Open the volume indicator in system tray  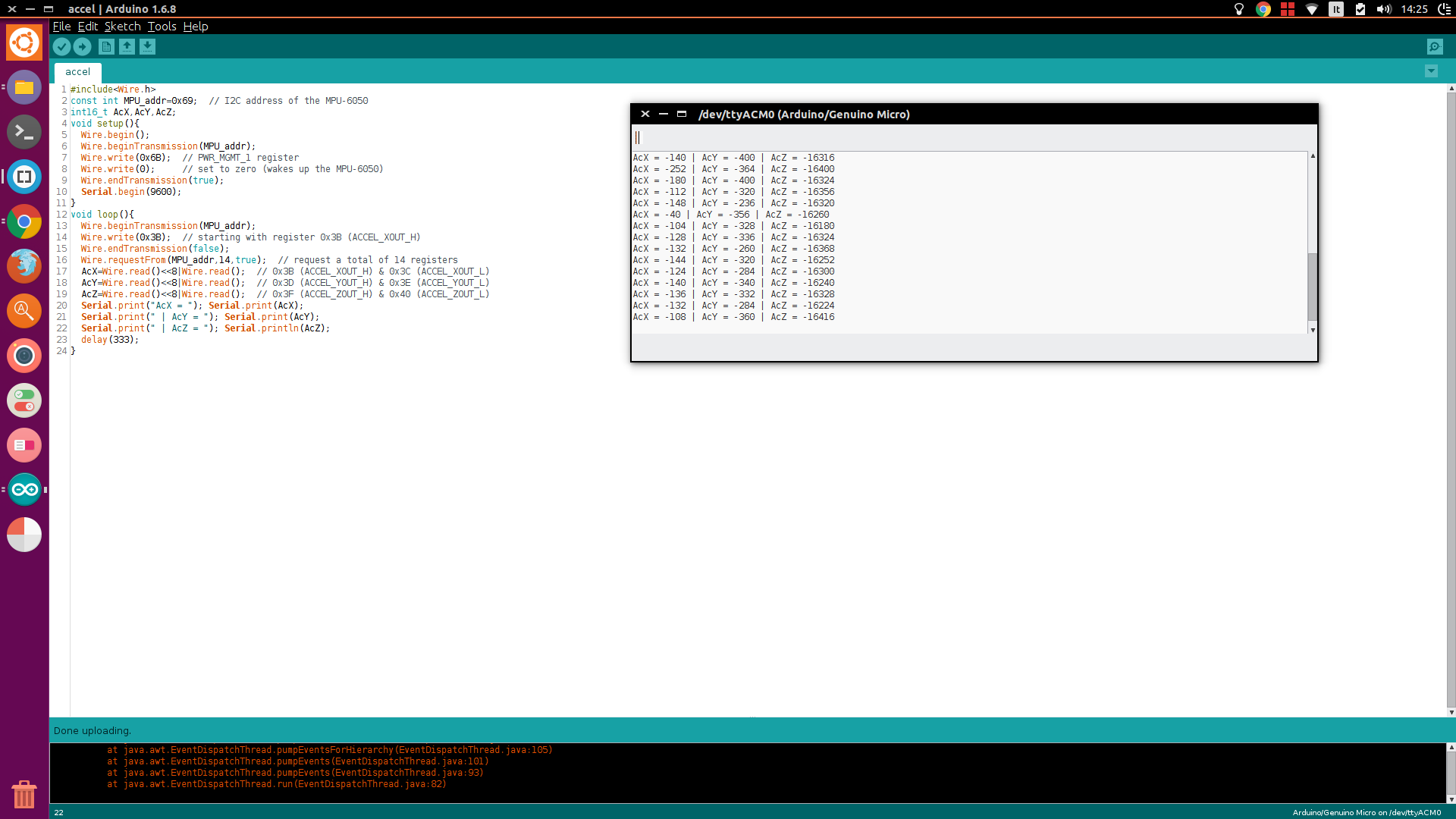pyautogui.click(x=1384, y=9)
